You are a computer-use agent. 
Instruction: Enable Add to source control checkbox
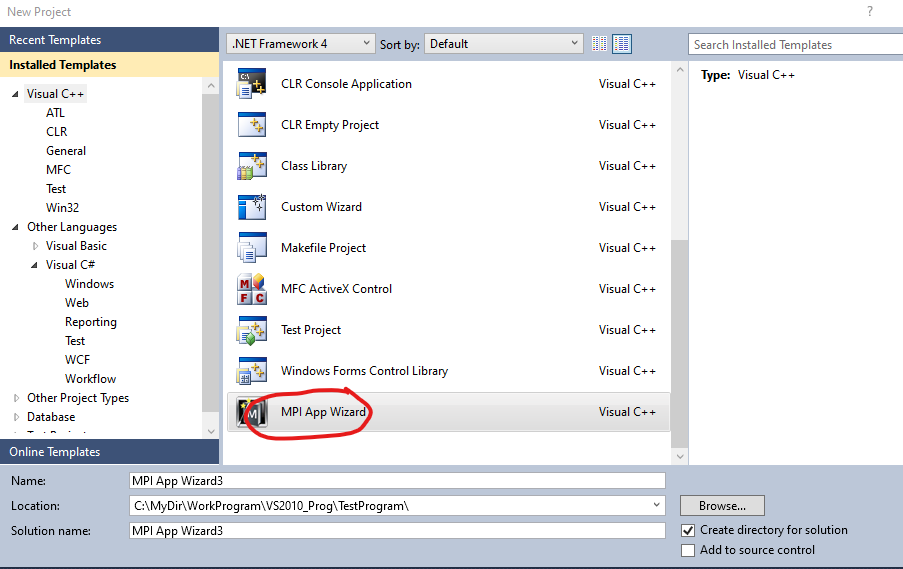coord(688,551)
